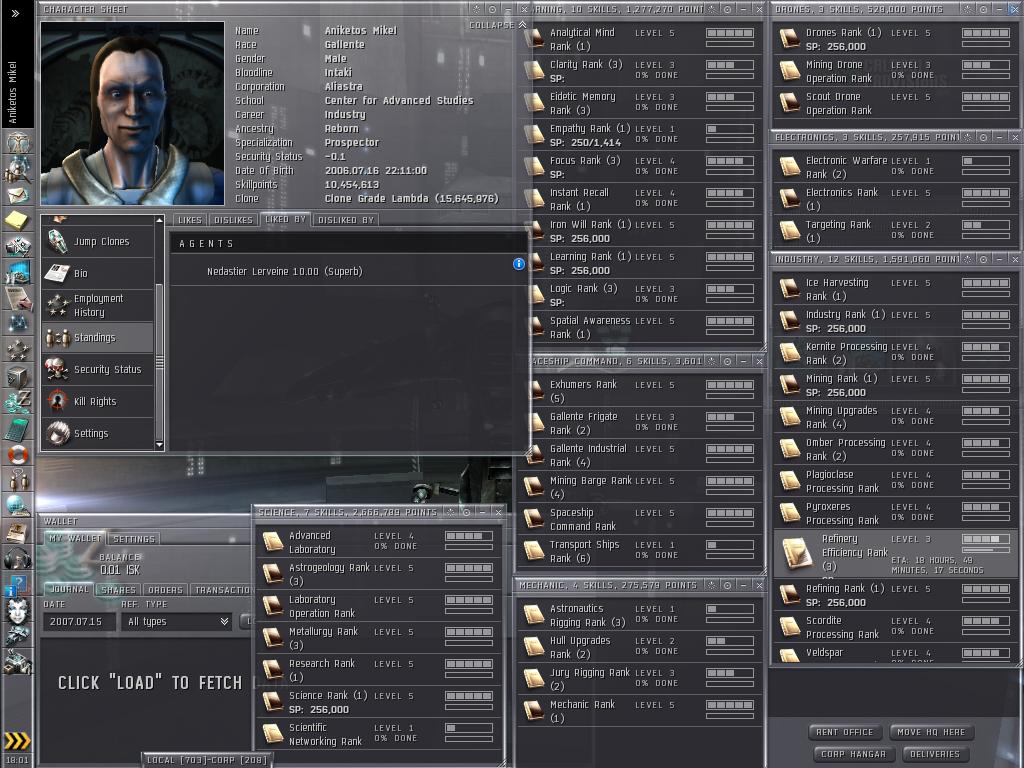Open the Local [703]-Corp [208] chat tab
Viewport: 1024px width, 768px height.
click(207, 760)
